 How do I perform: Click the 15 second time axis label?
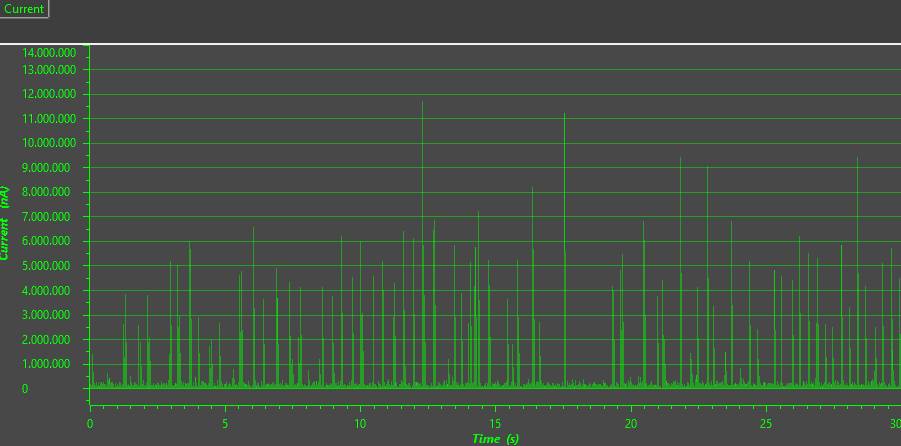495,423
